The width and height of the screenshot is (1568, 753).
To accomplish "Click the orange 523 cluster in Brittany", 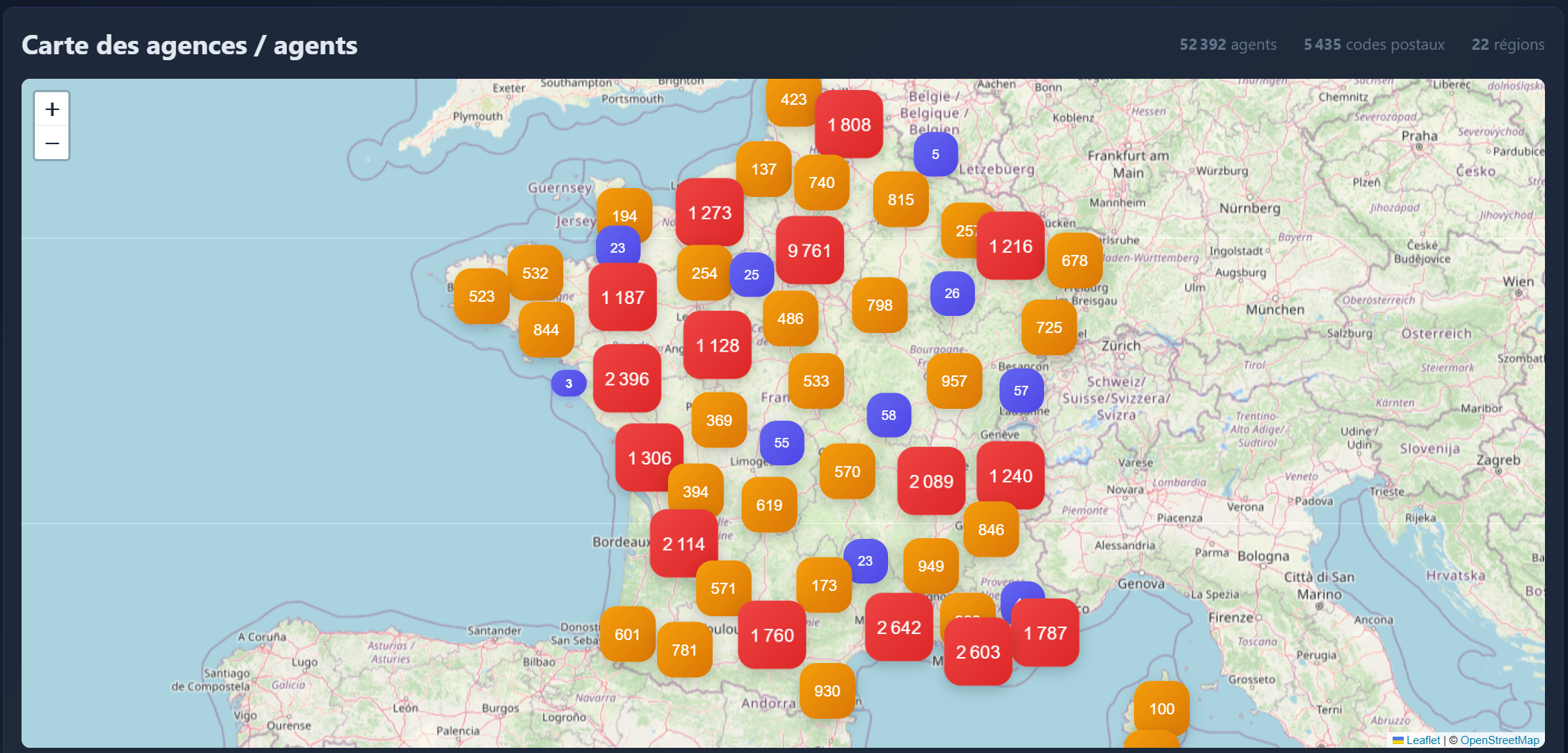I will (482, 296).
